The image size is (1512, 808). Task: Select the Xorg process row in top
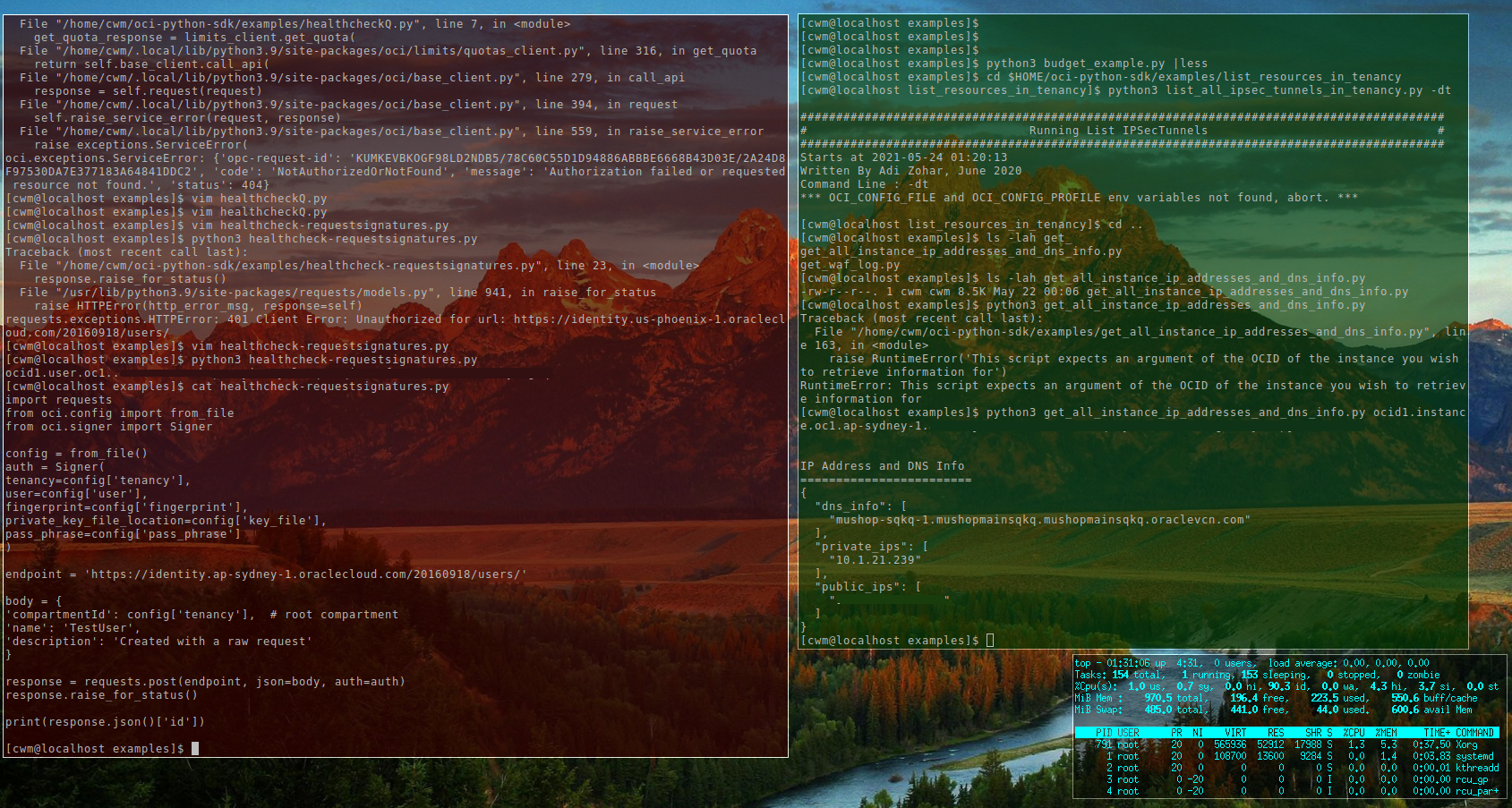point(1286,744)
